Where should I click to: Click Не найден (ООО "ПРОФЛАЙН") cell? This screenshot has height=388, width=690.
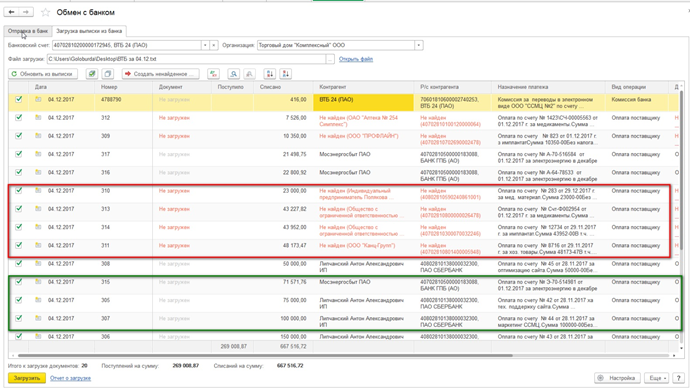pos(363,139)
